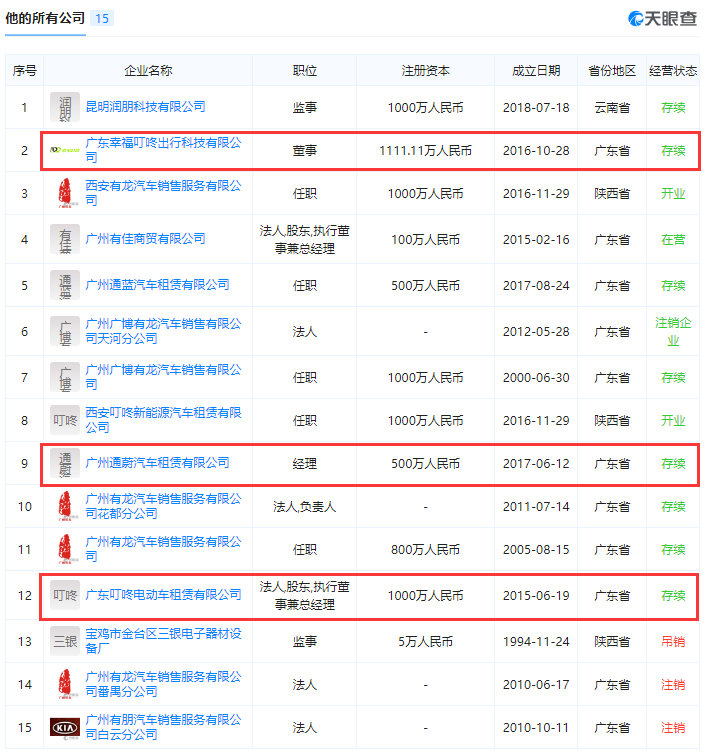Screen dimensions: 706x756
Task: Open 广州通蓝汽车租赁有限公司 link
Action: (x=157, y=284)
